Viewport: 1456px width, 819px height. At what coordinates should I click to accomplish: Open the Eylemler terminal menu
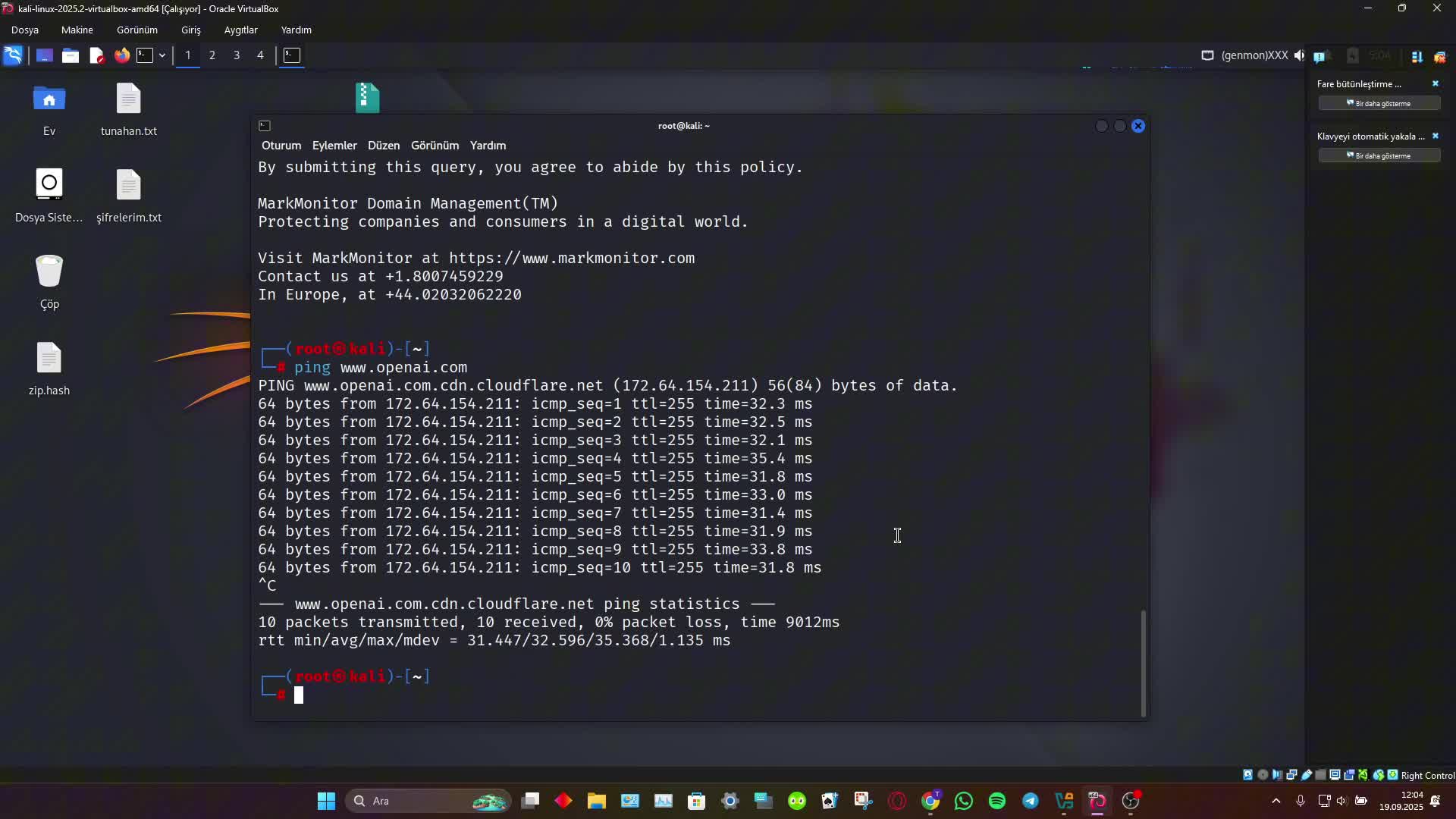point(334,146)
